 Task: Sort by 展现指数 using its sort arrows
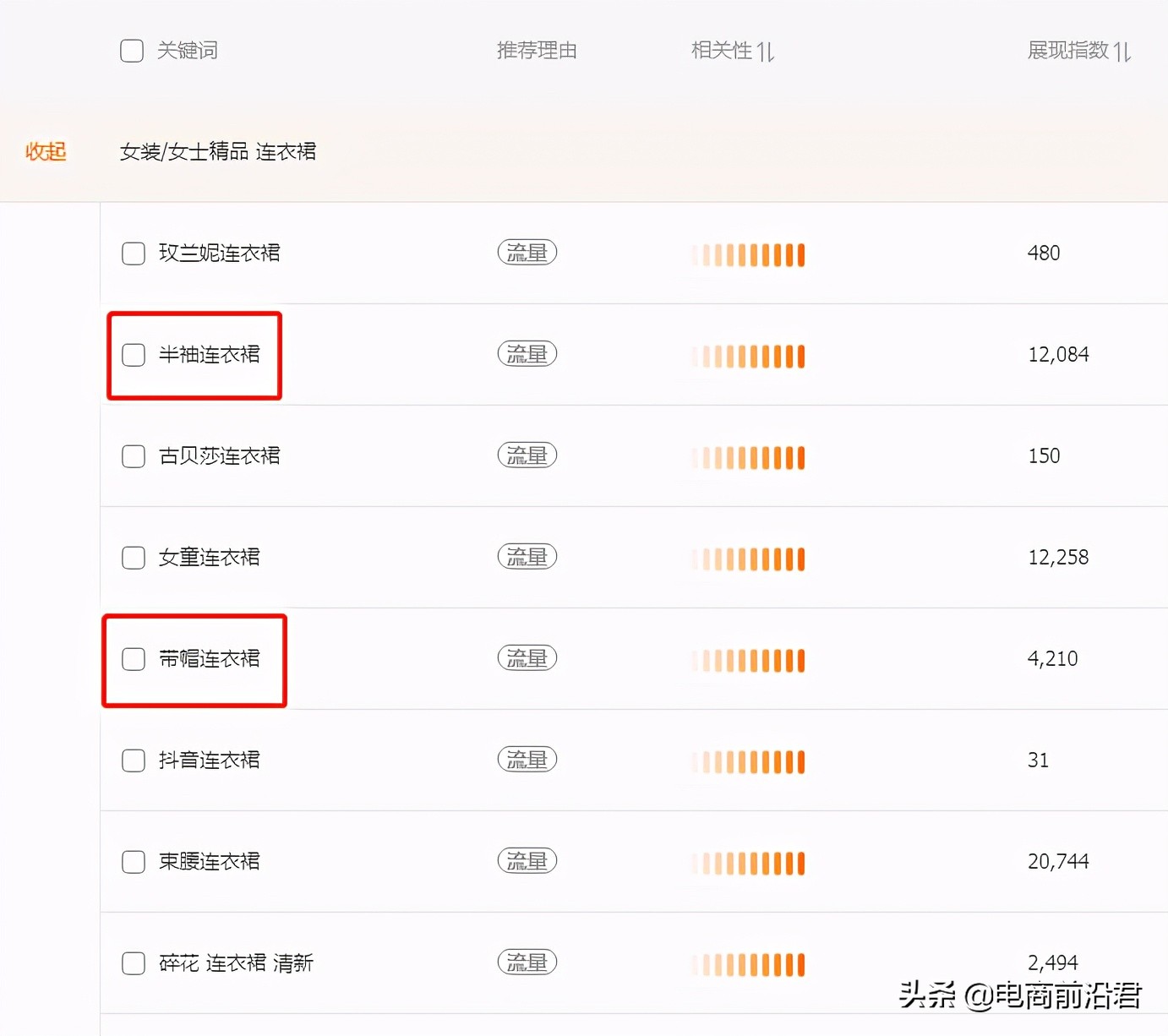click(x=1122, y=52)
